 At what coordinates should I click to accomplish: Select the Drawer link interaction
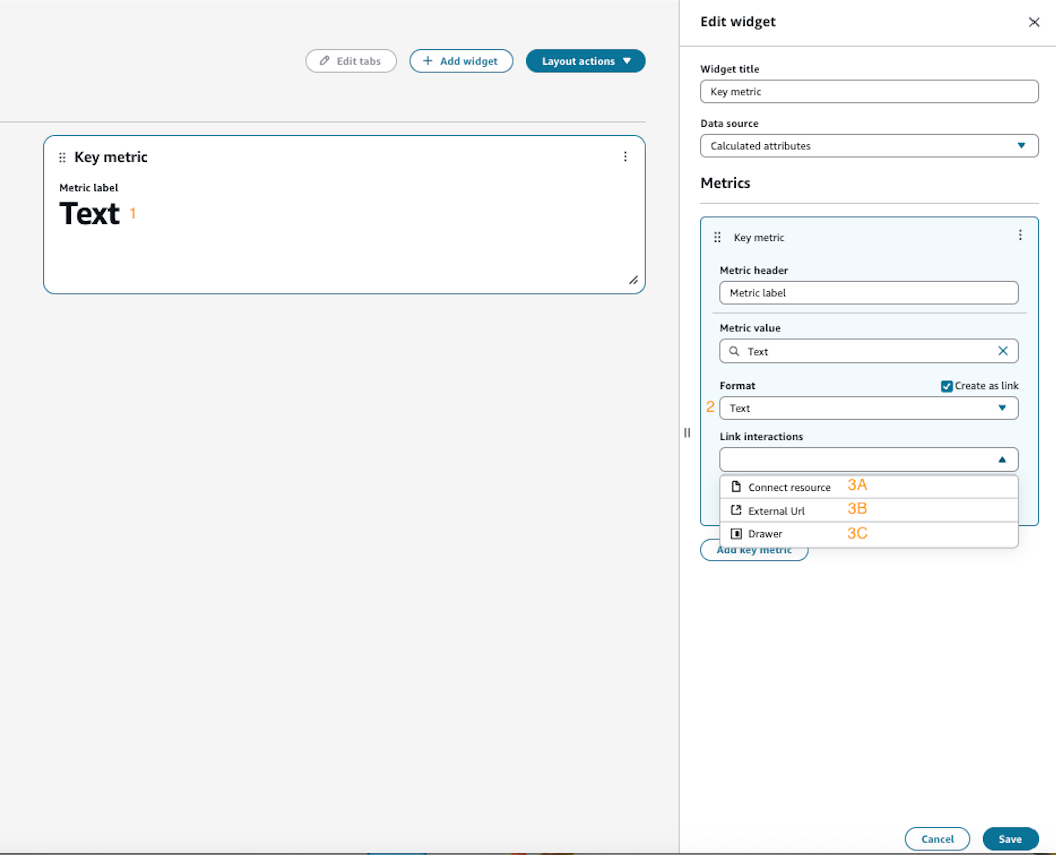point(765,534)
